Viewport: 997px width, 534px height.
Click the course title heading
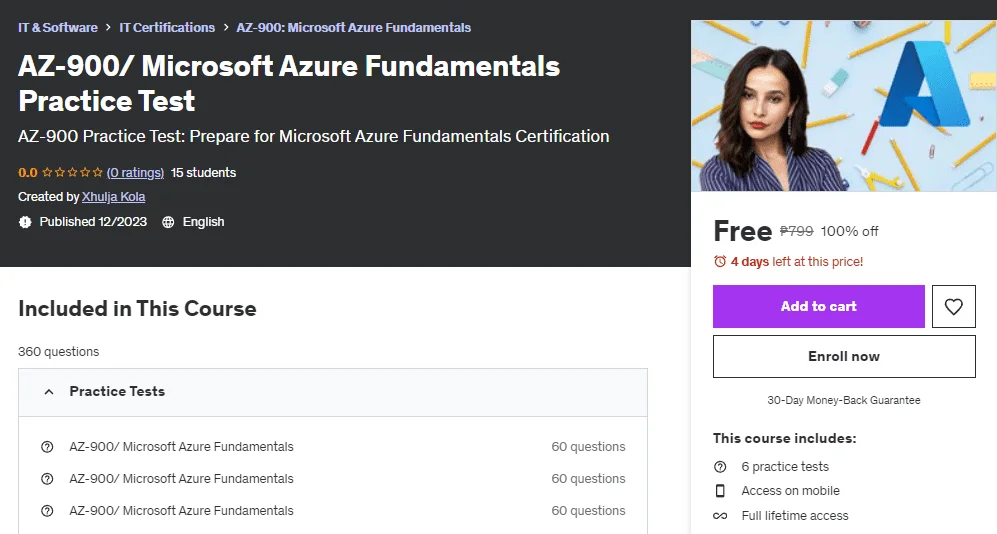click(x=289, y=83)
